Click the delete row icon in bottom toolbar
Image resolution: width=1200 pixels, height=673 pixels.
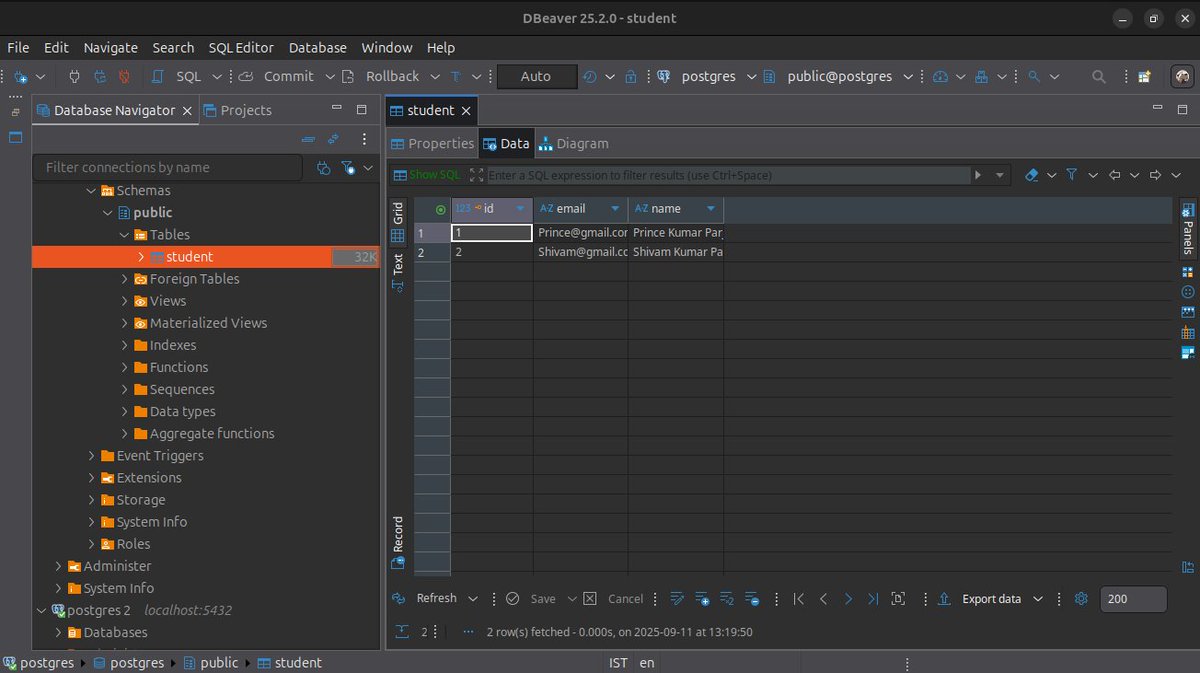pyautogui.click(x=752, y=599)
